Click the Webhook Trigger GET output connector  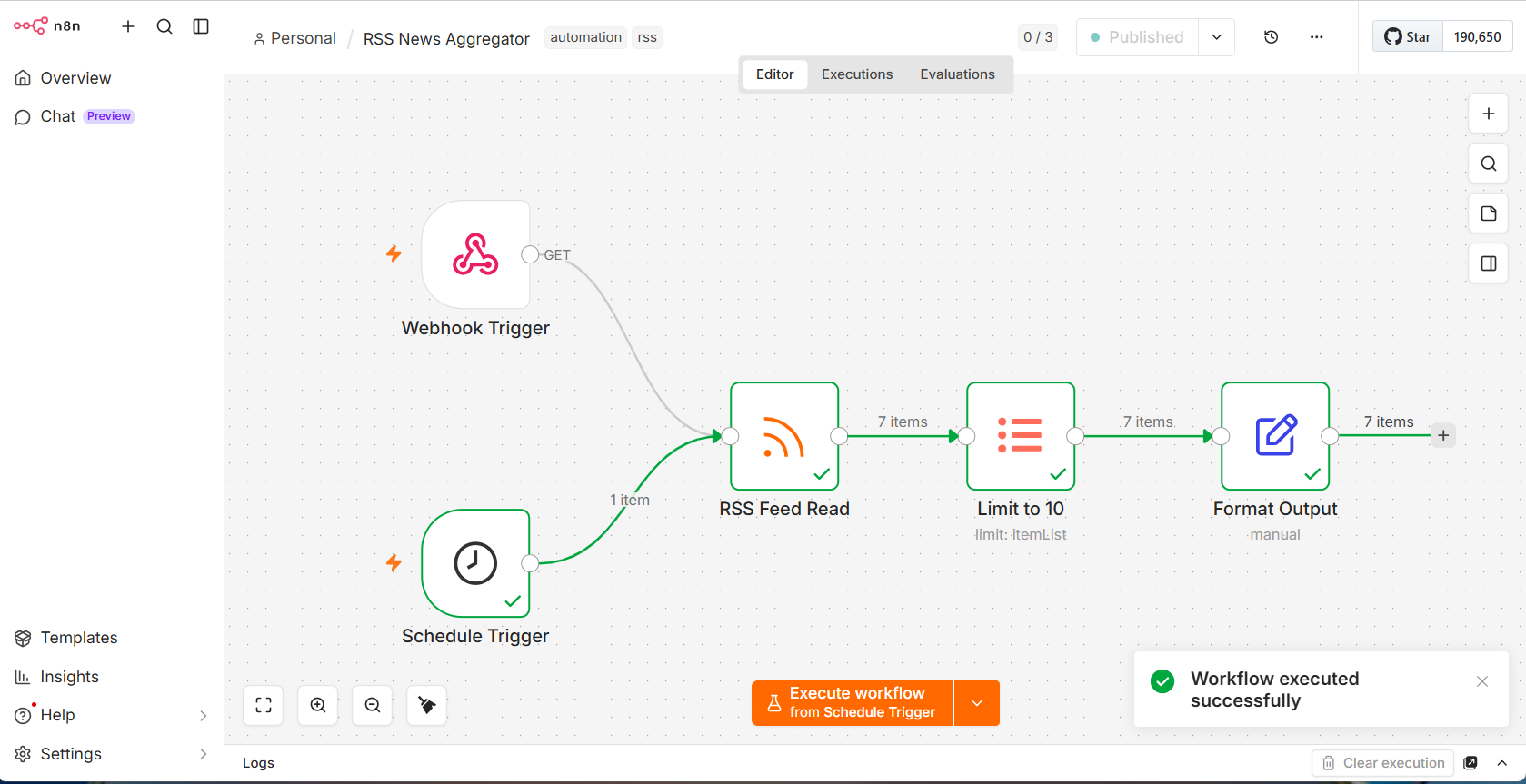(530, 254)
